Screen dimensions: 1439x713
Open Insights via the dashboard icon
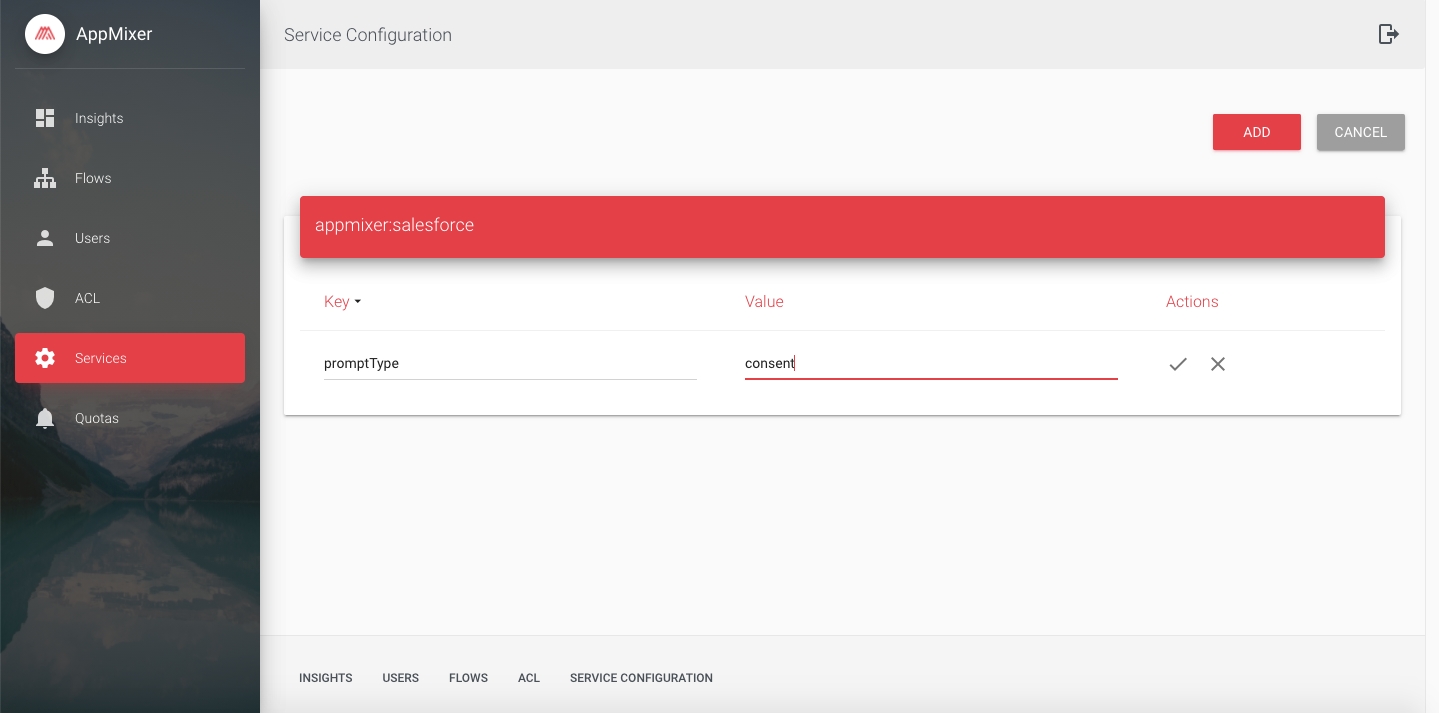(x=45, y=118)
